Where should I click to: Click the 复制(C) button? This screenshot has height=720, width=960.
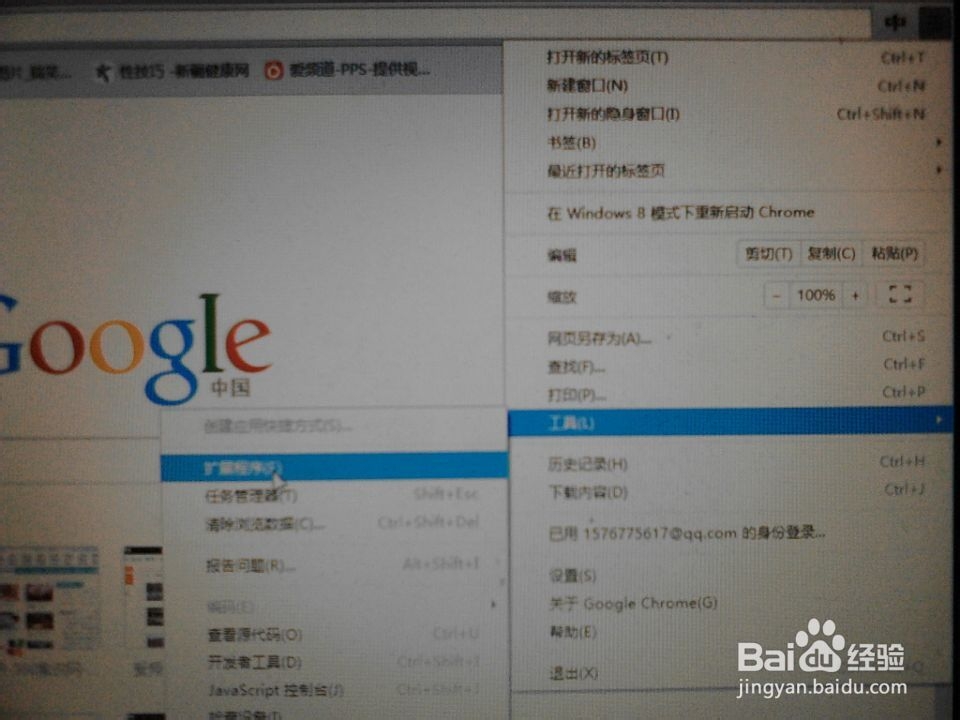click(x=831, y=253)
